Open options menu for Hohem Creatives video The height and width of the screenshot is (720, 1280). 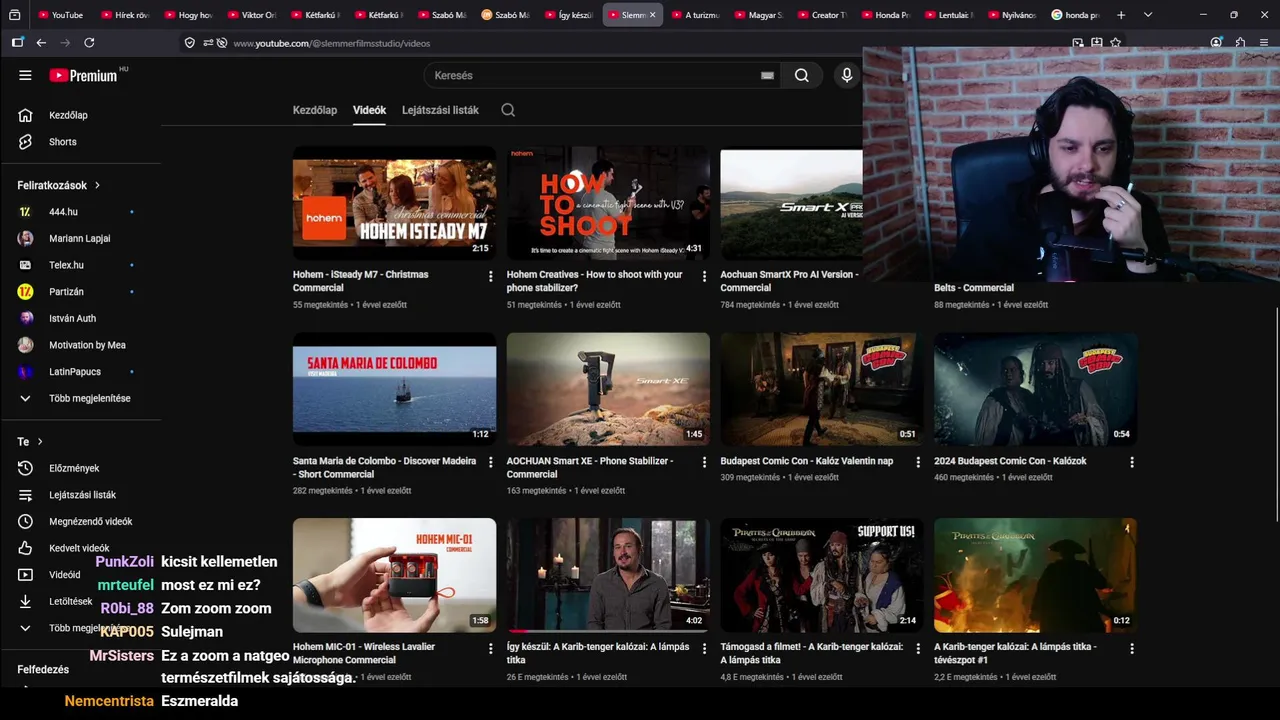tap(704, 276)
